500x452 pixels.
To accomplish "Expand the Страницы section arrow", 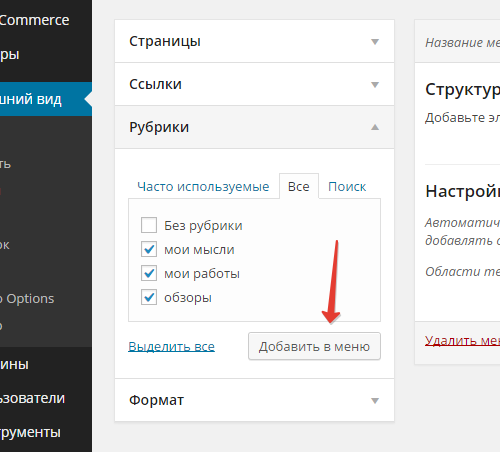I will pos(375,42).
